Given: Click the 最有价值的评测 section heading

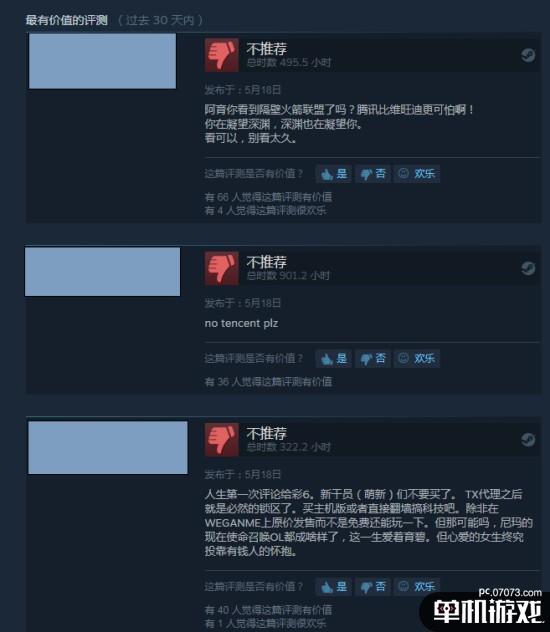Looking at the screenshot, I should click(66, 20).
